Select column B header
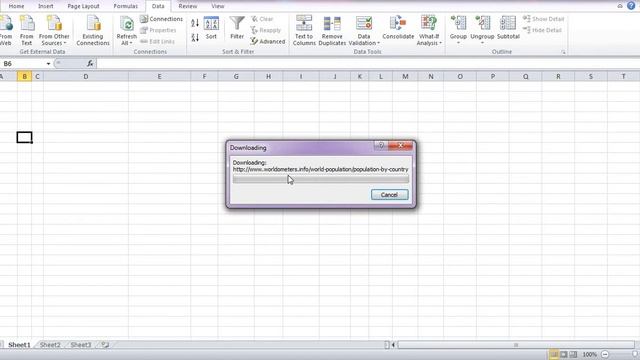The height and width of the screenshot is (360, 640). (x=24, y=76)
